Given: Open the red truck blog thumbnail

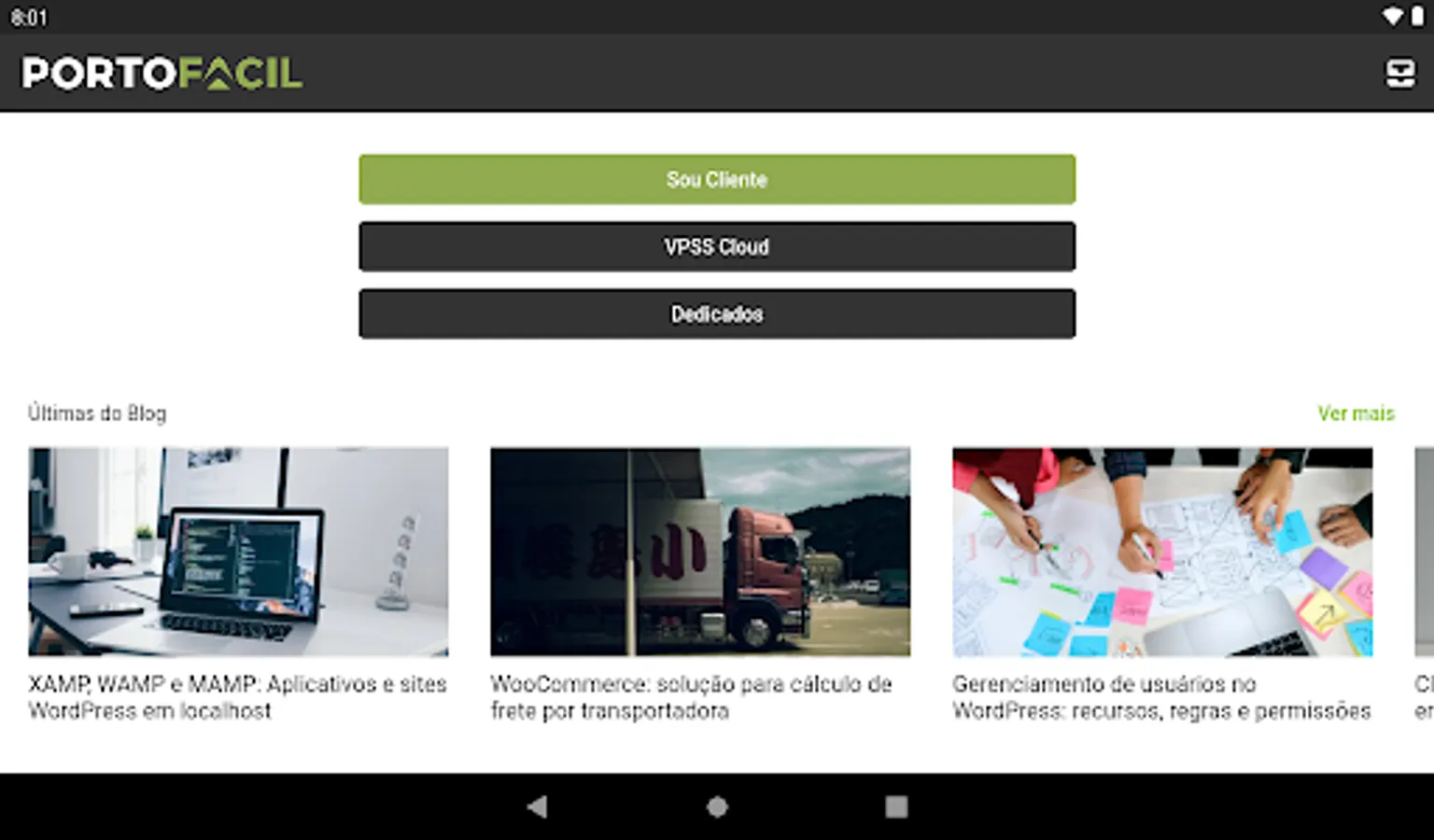Looking at the screenshot, I should coord(700,552).
